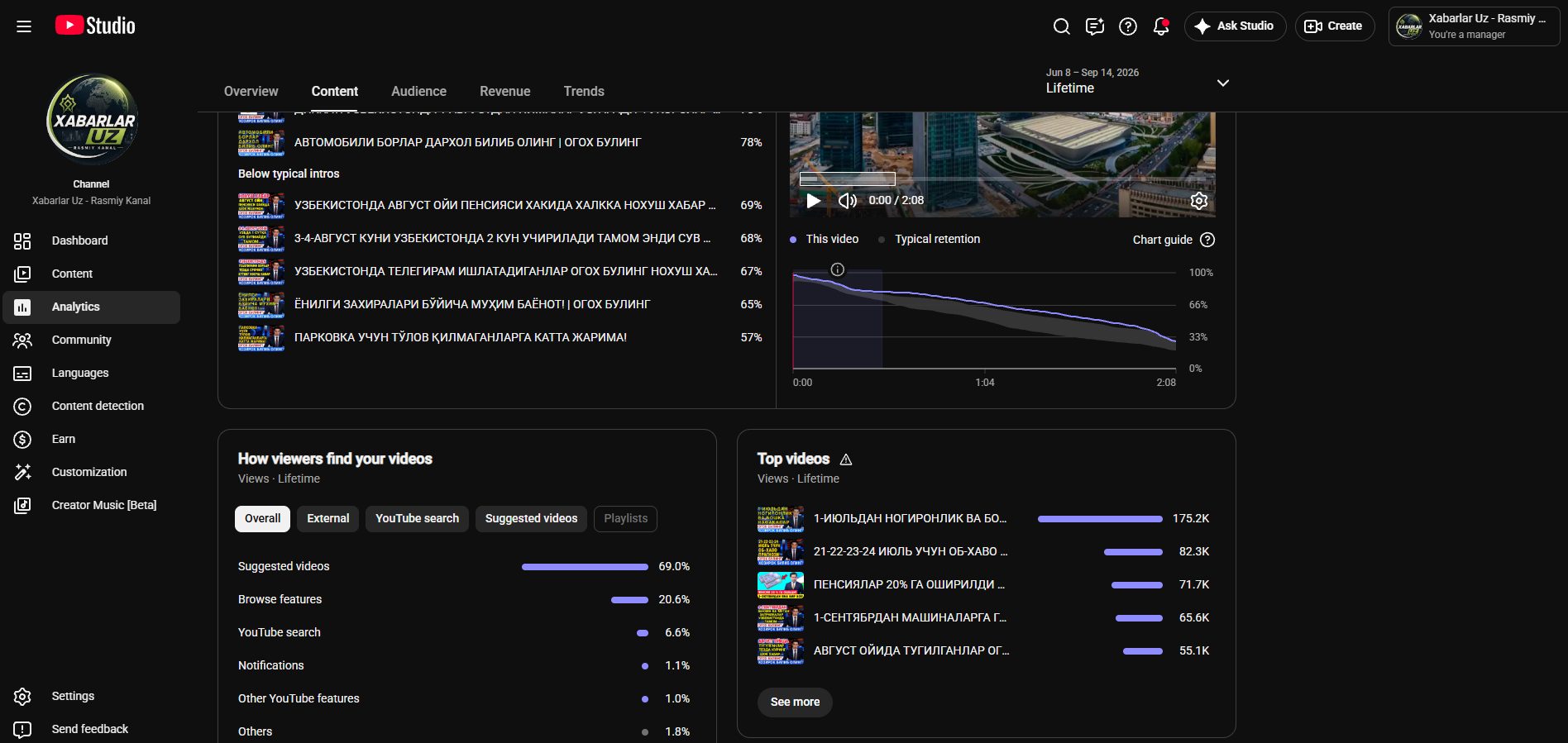Mute the preview video volume

[847, 201]
